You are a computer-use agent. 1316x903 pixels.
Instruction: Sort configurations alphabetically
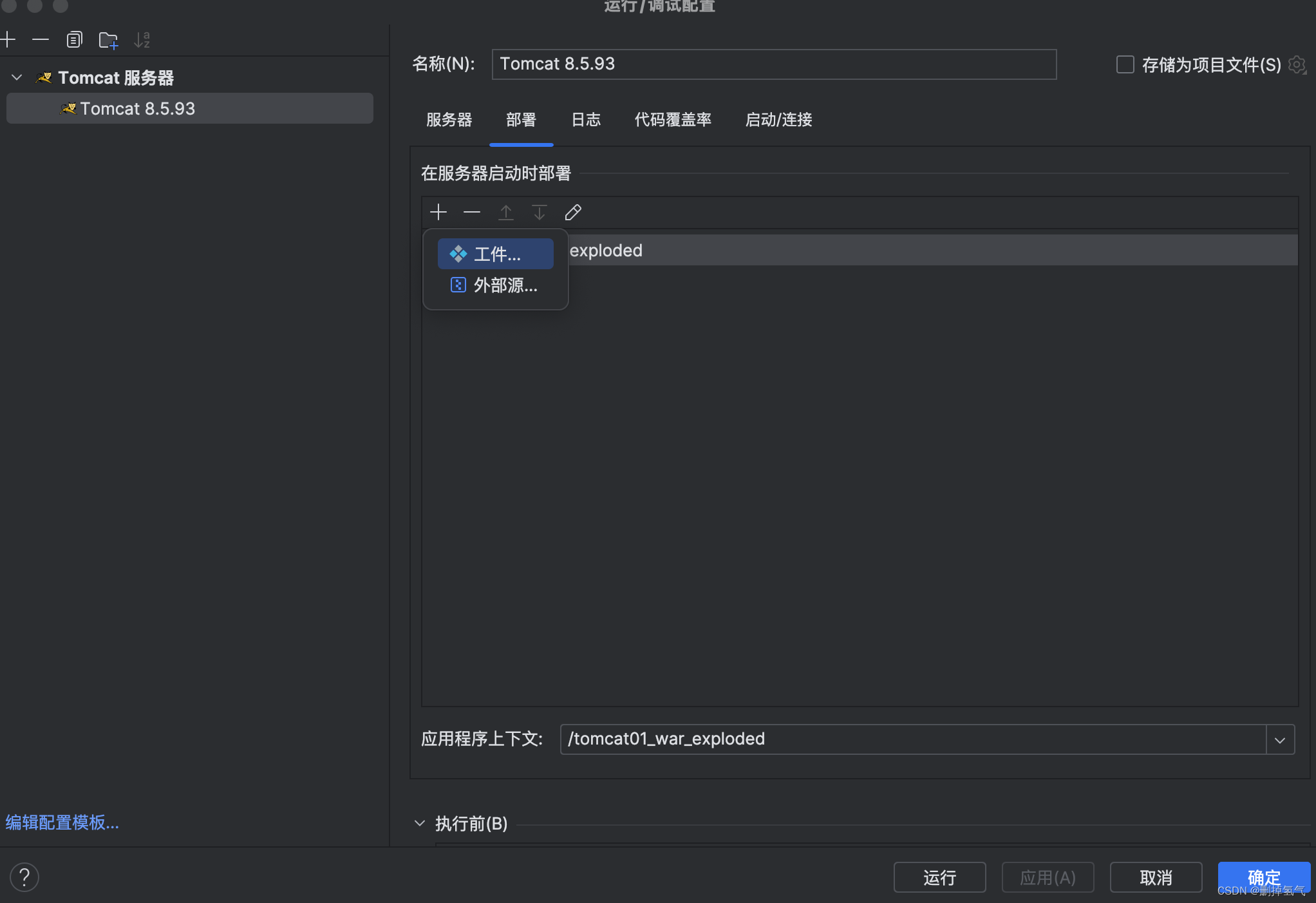[142, 40]
